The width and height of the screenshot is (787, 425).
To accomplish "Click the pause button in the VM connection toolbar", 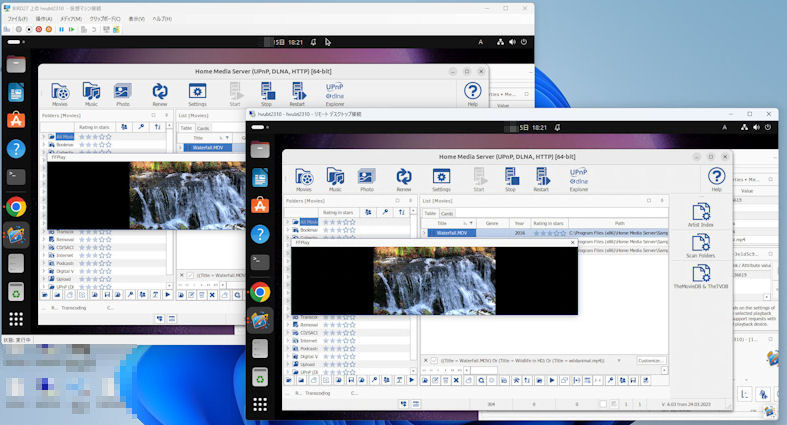I will click(x=61, y=30).
